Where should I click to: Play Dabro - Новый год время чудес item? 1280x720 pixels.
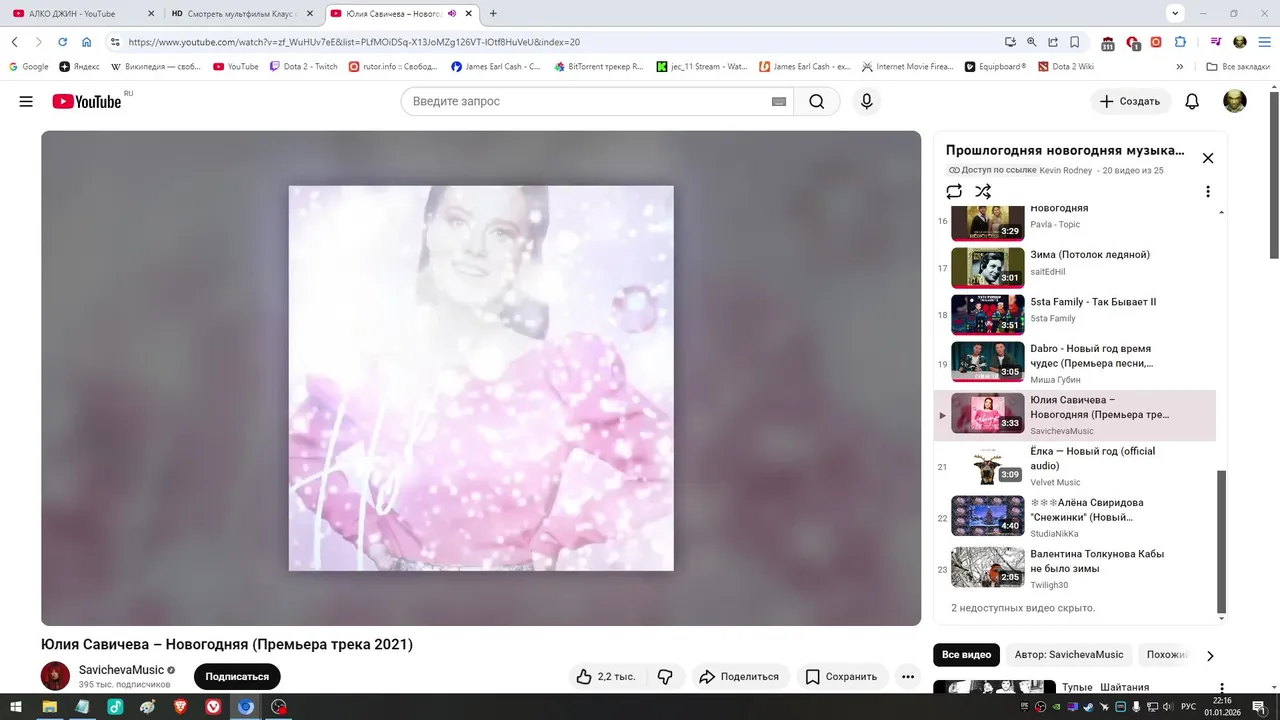(x=1075, y=362)
